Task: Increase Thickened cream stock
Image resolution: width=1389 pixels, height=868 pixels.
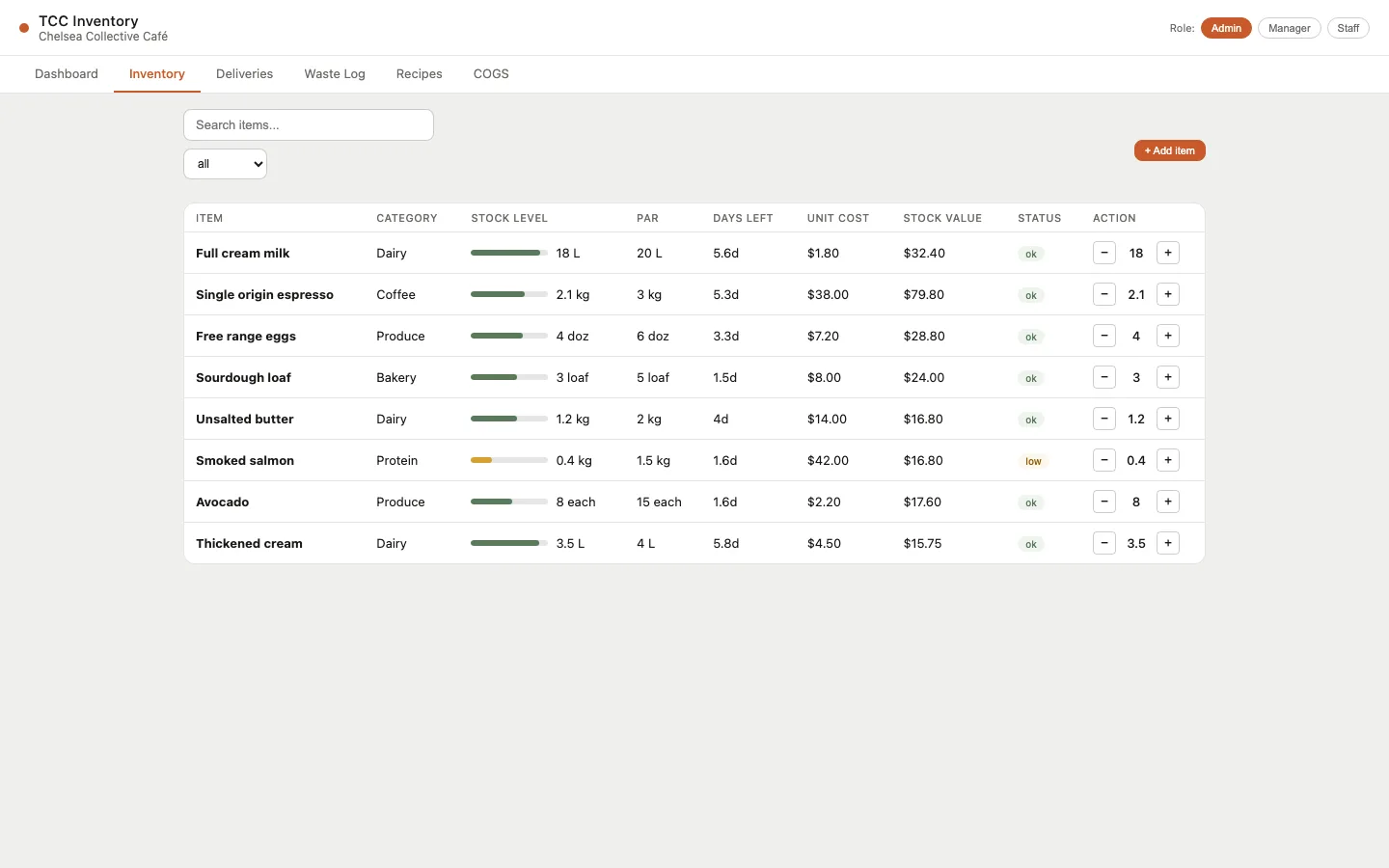Action: (x=1168, y=543)
